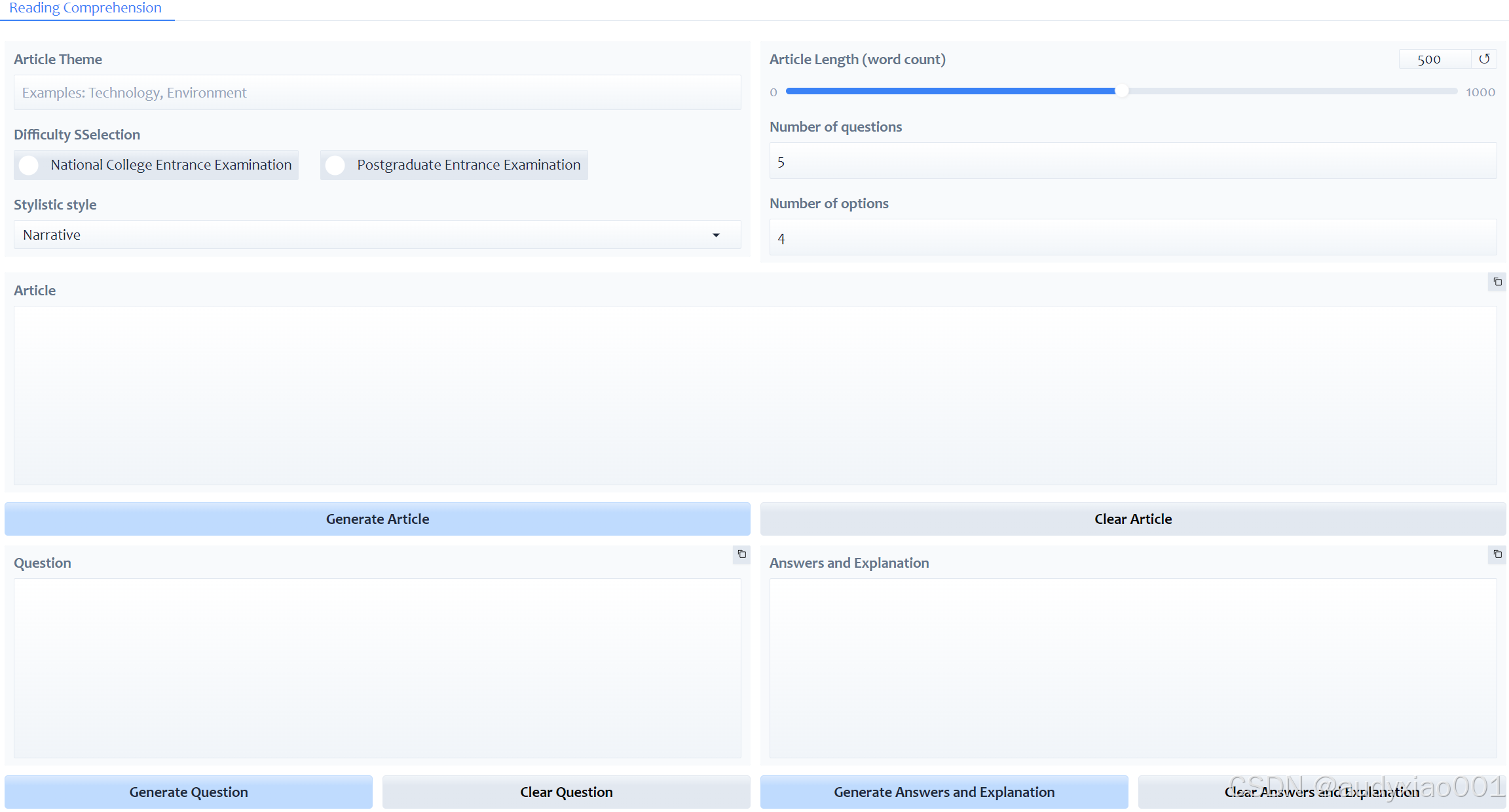Image resolution: width=1509 pixels, height=812 pixels.
Task: Click Generate Answers and Explanation button
Action: pos(944,792)
